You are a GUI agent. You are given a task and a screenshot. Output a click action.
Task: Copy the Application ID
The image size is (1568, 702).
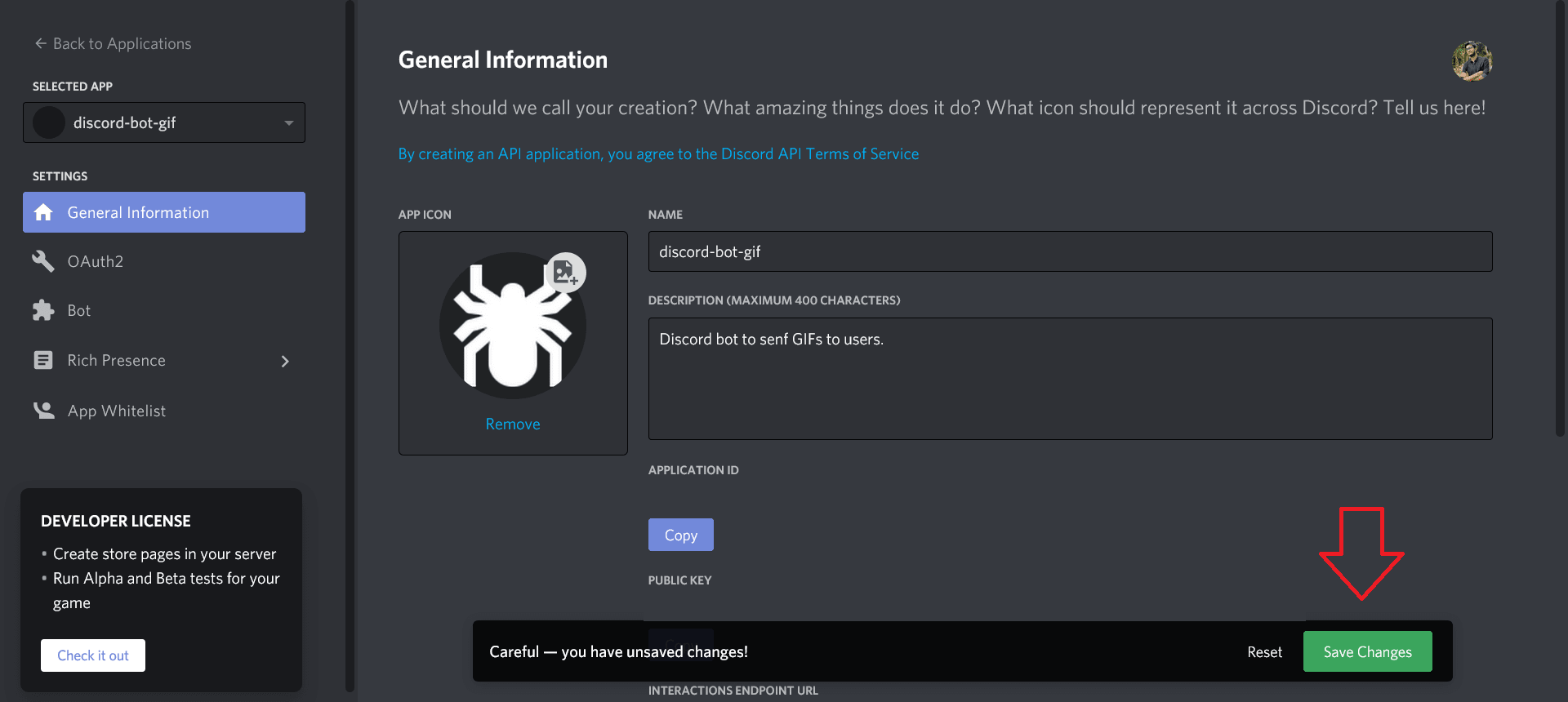coord(681,535)
